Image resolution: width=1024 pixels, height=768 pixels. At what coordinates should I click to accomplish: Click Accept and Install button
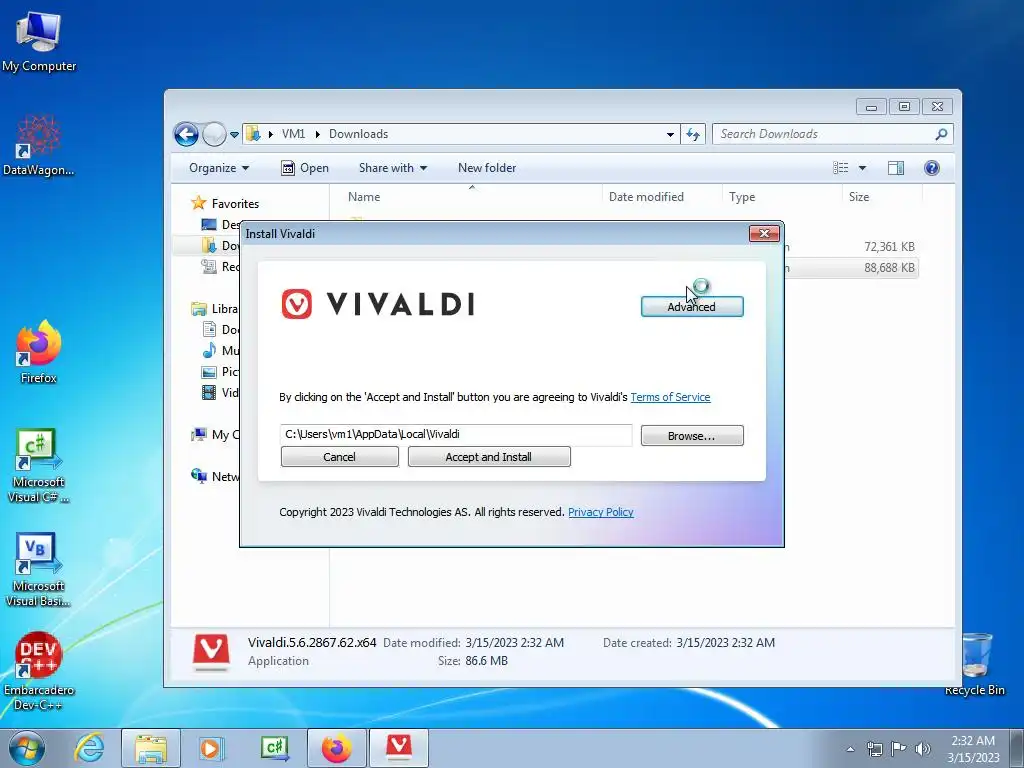coord(488,456)
